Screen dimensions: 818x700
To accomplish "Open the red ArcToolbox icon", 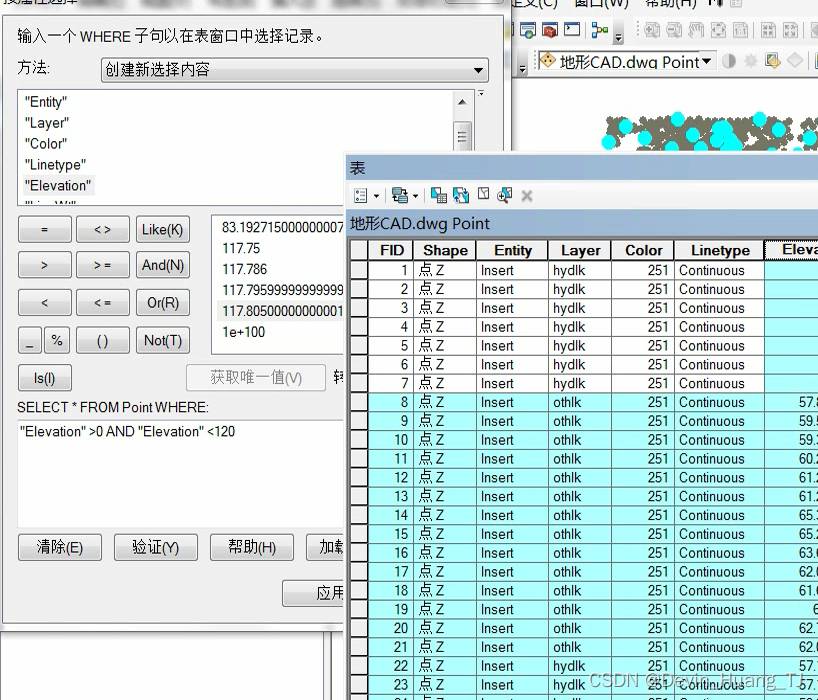I will coord(550,30).
